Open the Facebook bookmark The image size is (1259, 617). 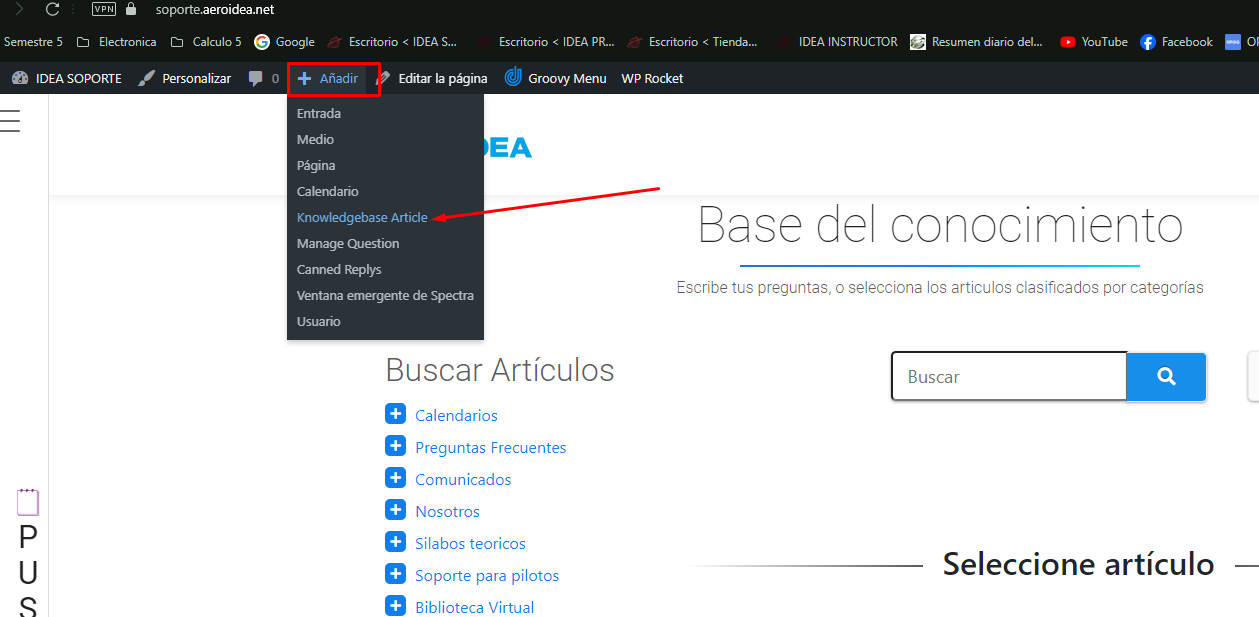pyautogui.click(x=1177, y=42)
